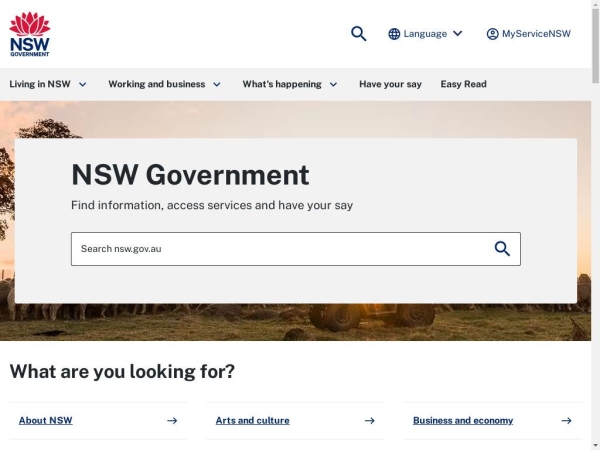600x450 pixels.
Task: Click the scrollbar down arrow
Action: (x=595, y=446)
